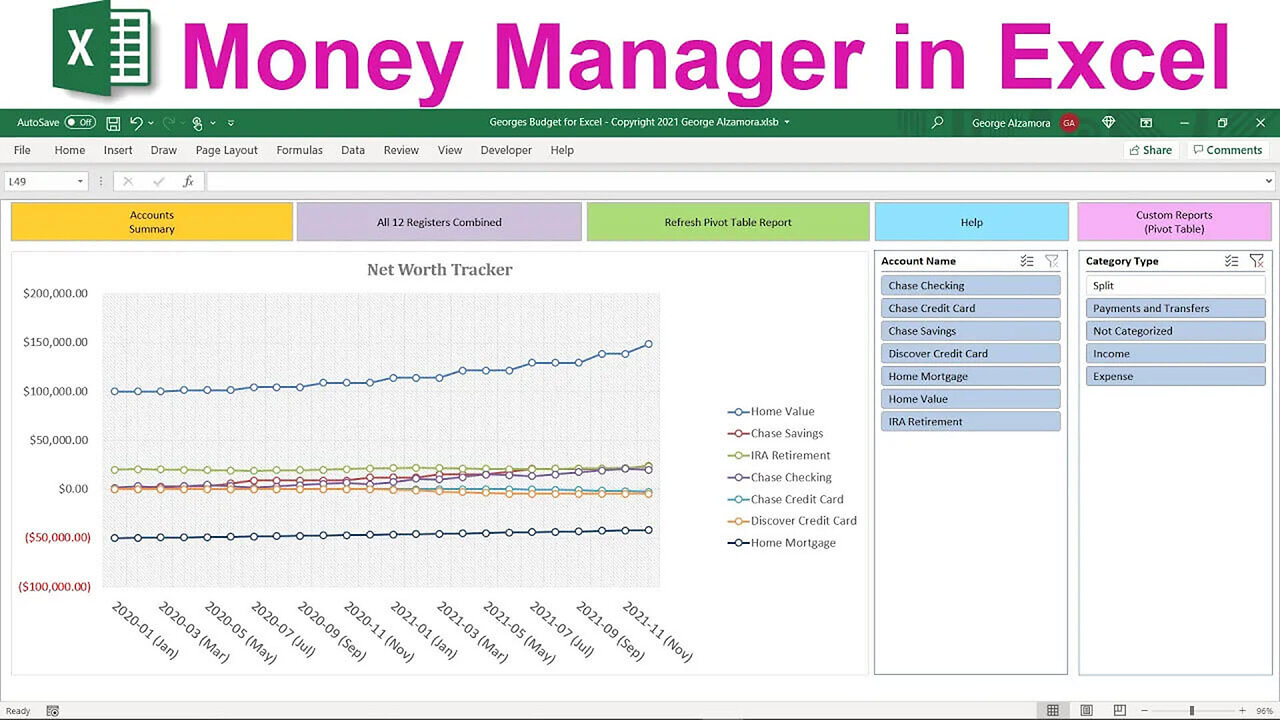Click the Accounts Summary button
This screenshot has width=1280, height=720.
click(152, 222)
